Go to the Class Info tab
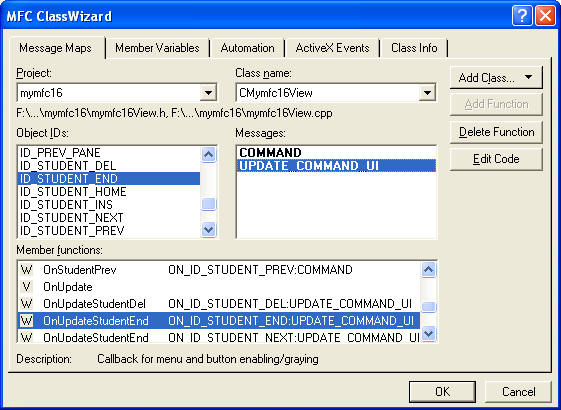 (x=414, y=48)
